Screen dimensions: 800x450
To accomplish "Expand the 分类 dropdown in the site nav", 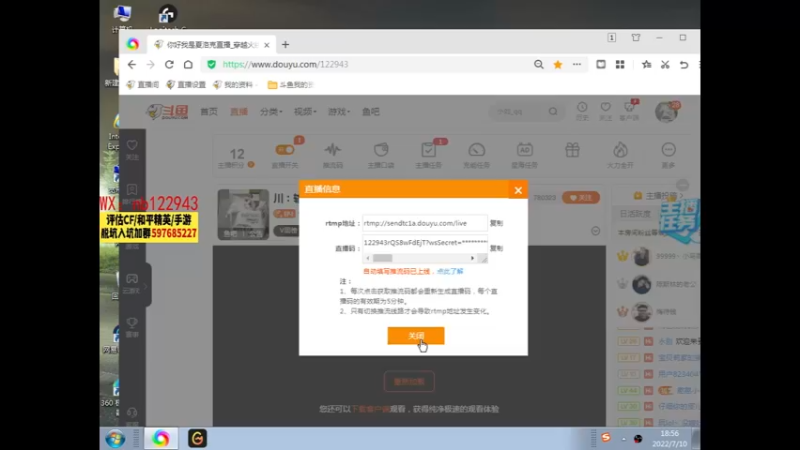I will [270, 112].
